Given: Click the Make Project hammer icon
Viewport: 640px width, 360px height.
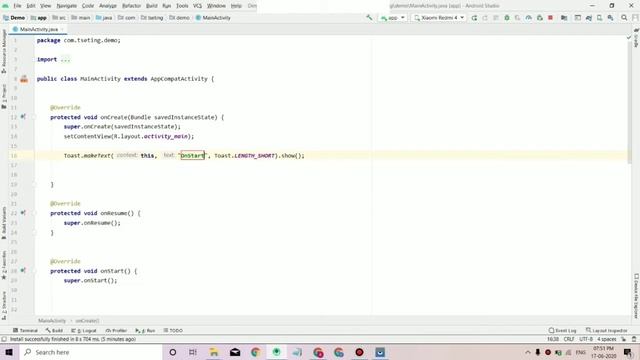Looking at the screenshot, I should (369, 18).
